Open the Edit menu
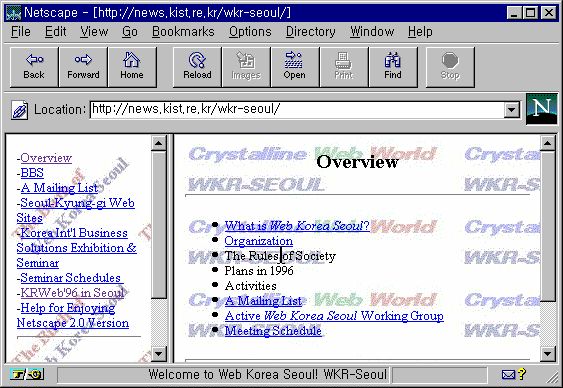 pyautogui.click(x=55, y=32)
